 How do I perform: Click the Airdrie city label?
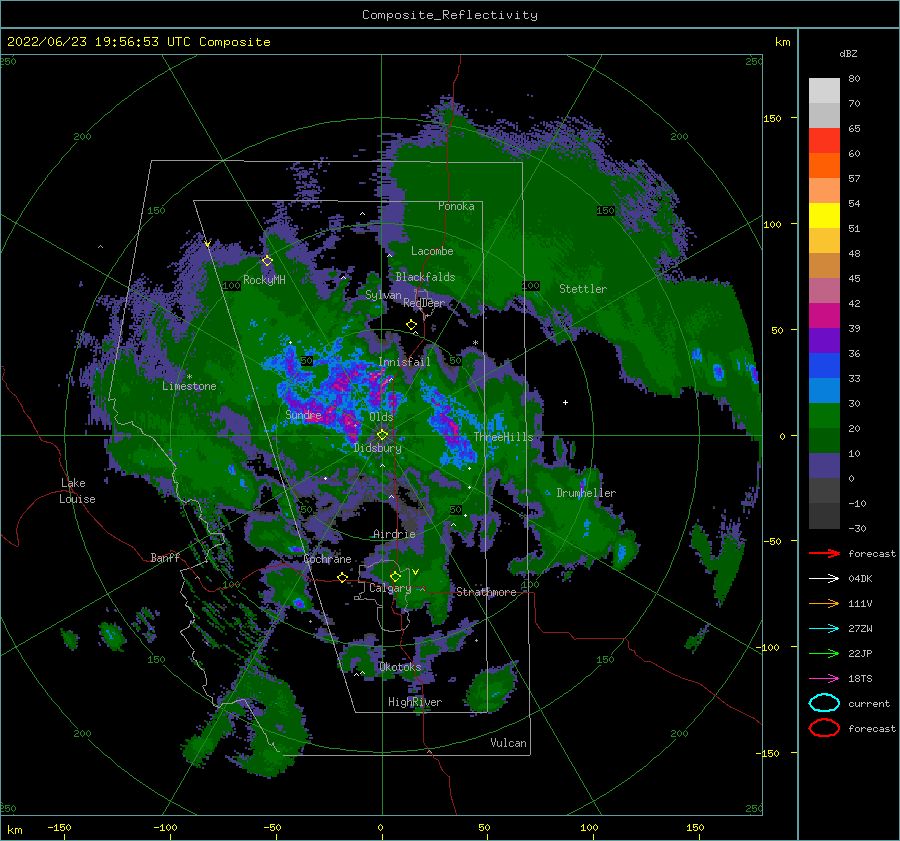(394, 534)
